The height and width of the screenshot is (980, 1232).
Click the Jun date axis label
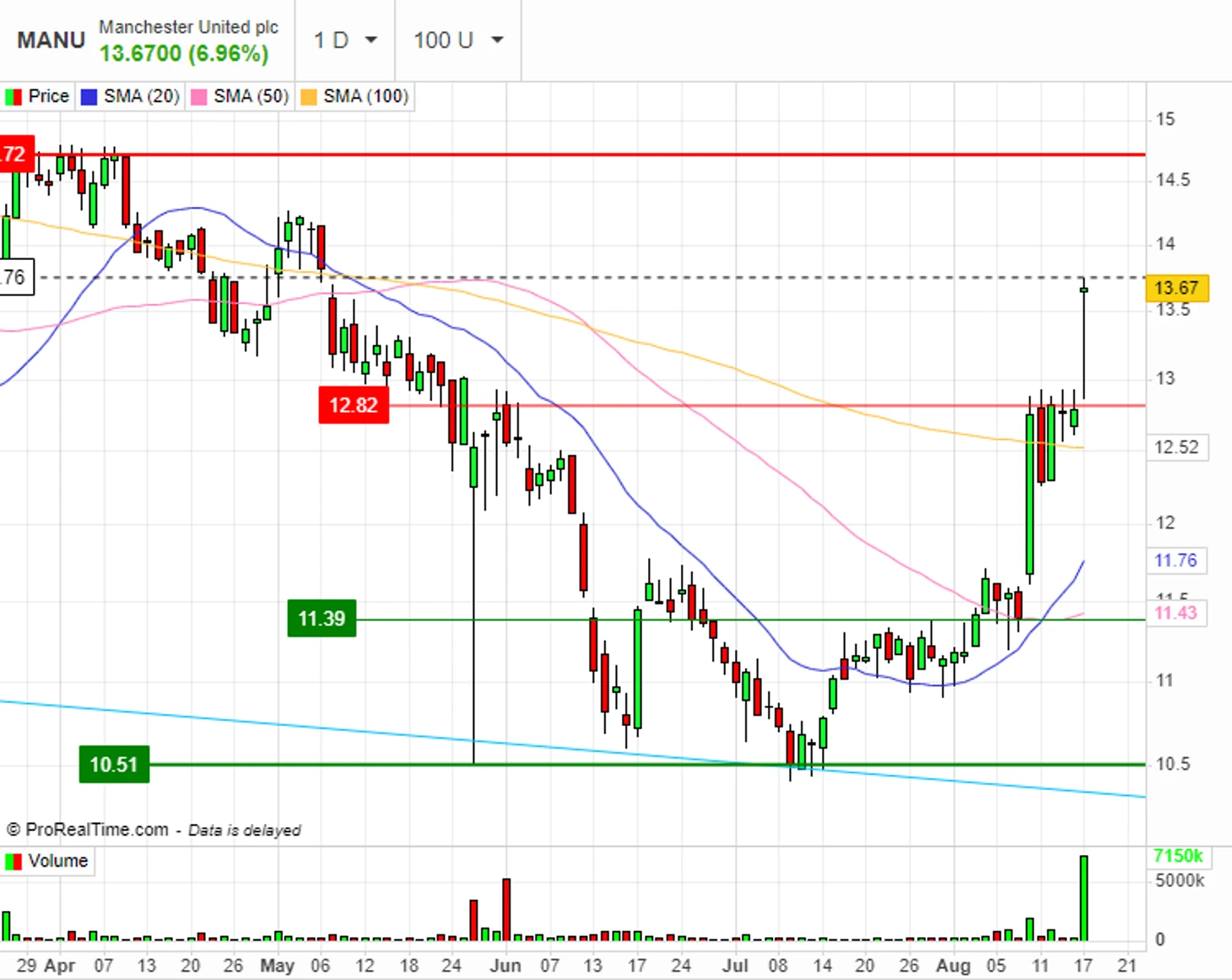point(505,965)
